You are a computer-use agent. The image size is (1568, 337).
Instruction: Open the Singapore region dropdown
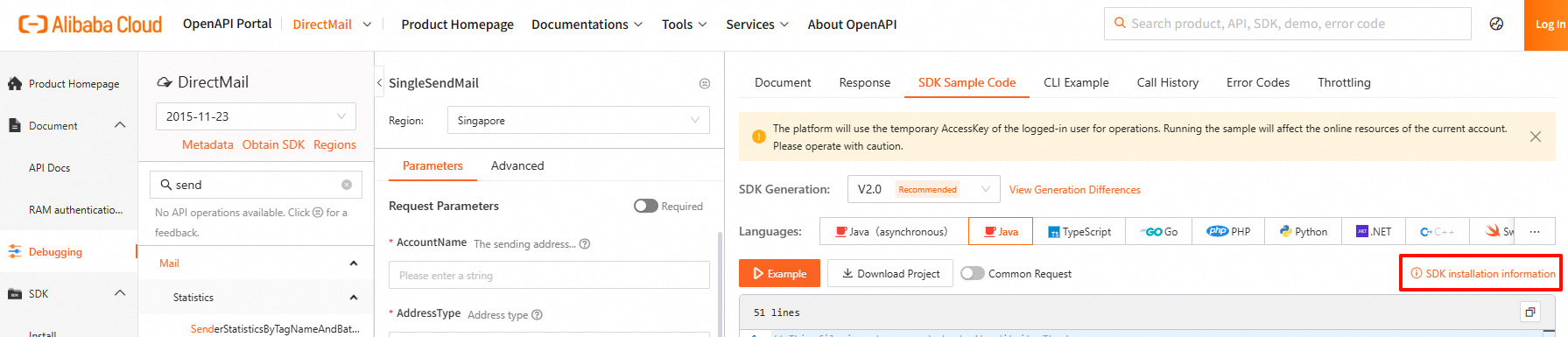point(579,120)
